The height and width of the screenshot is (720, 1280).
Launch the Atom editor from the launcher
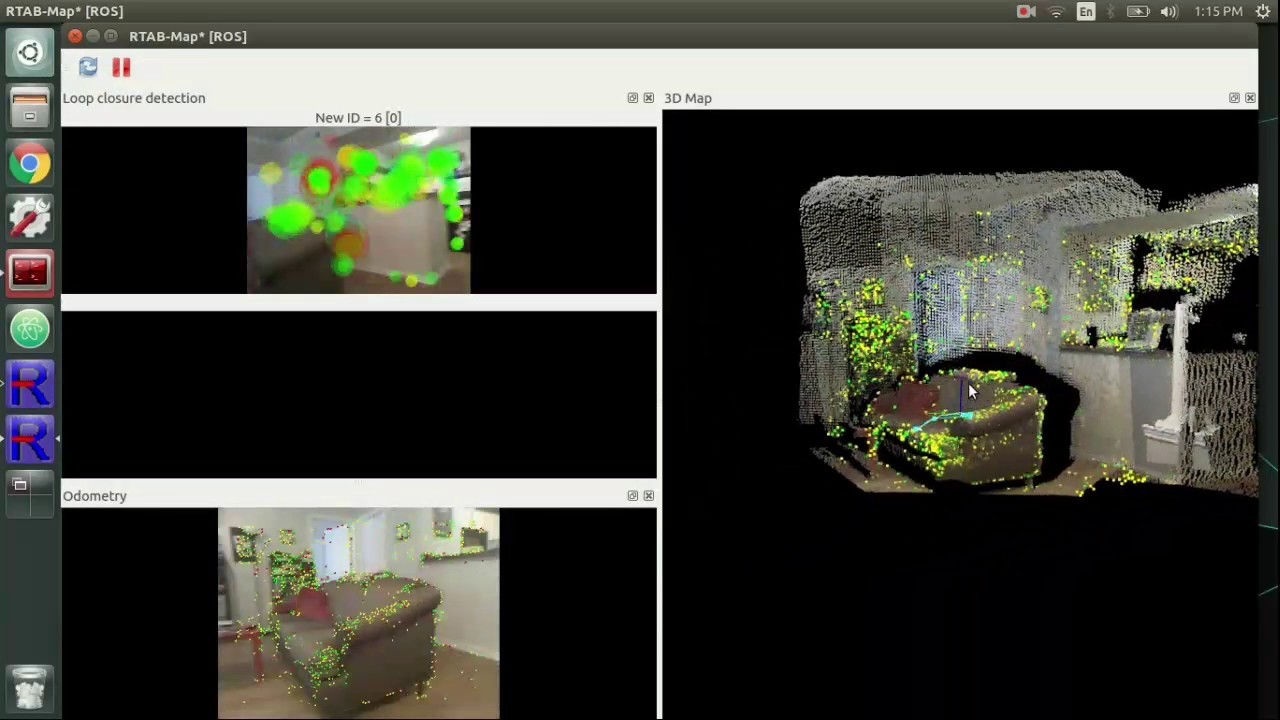point(30,328)
